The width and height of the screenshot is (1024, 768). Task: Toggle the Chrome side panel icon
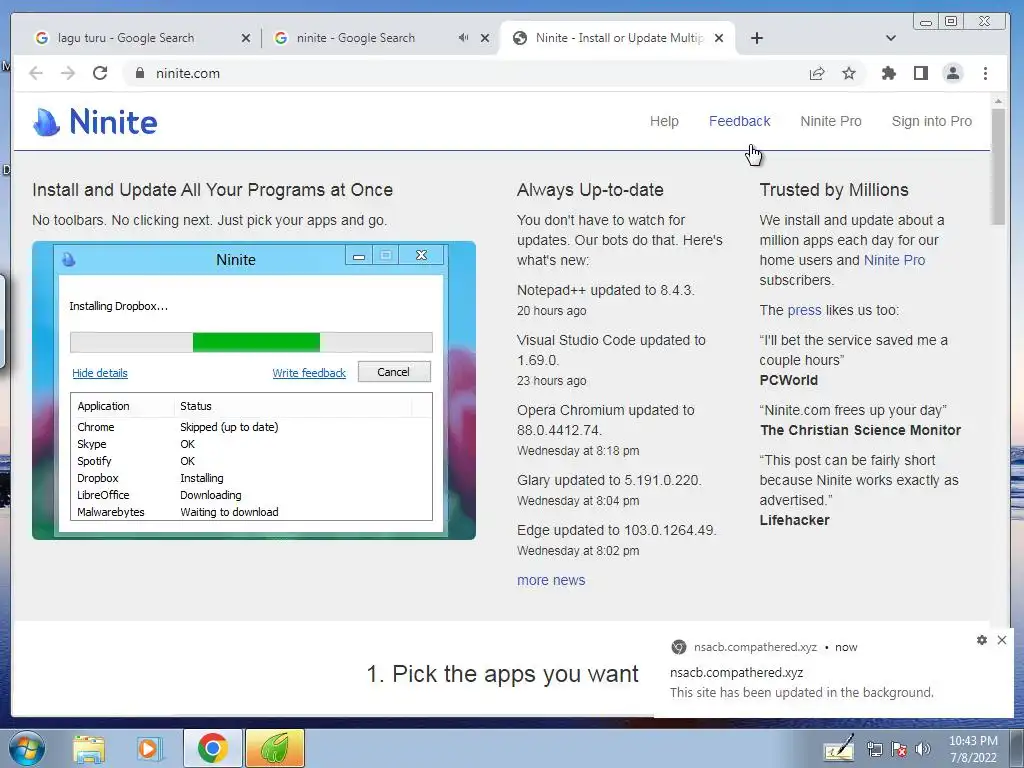(x=921, y=73)
